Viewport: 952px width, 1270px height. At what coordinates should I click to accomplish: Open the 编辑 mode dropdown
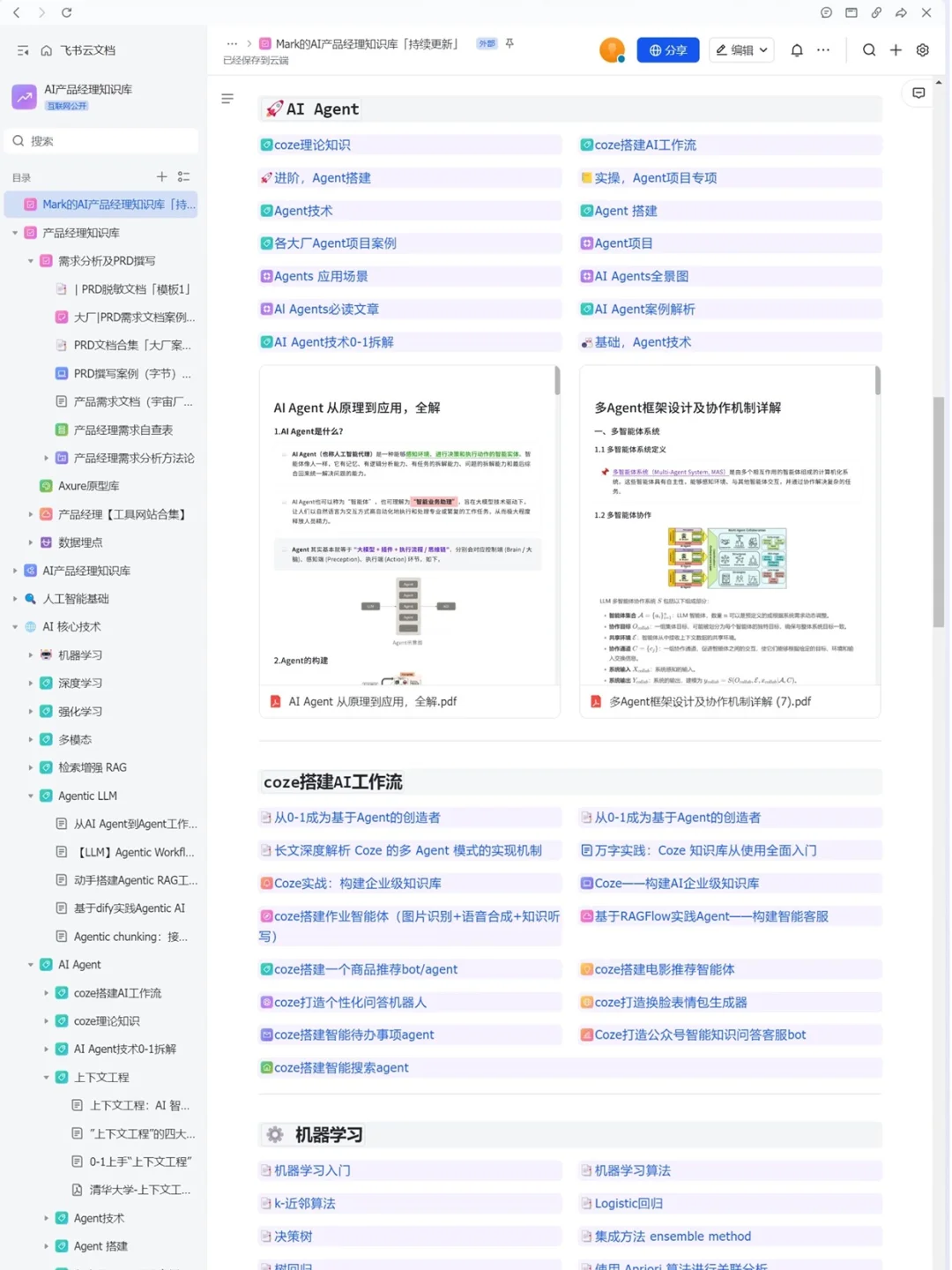741,50
